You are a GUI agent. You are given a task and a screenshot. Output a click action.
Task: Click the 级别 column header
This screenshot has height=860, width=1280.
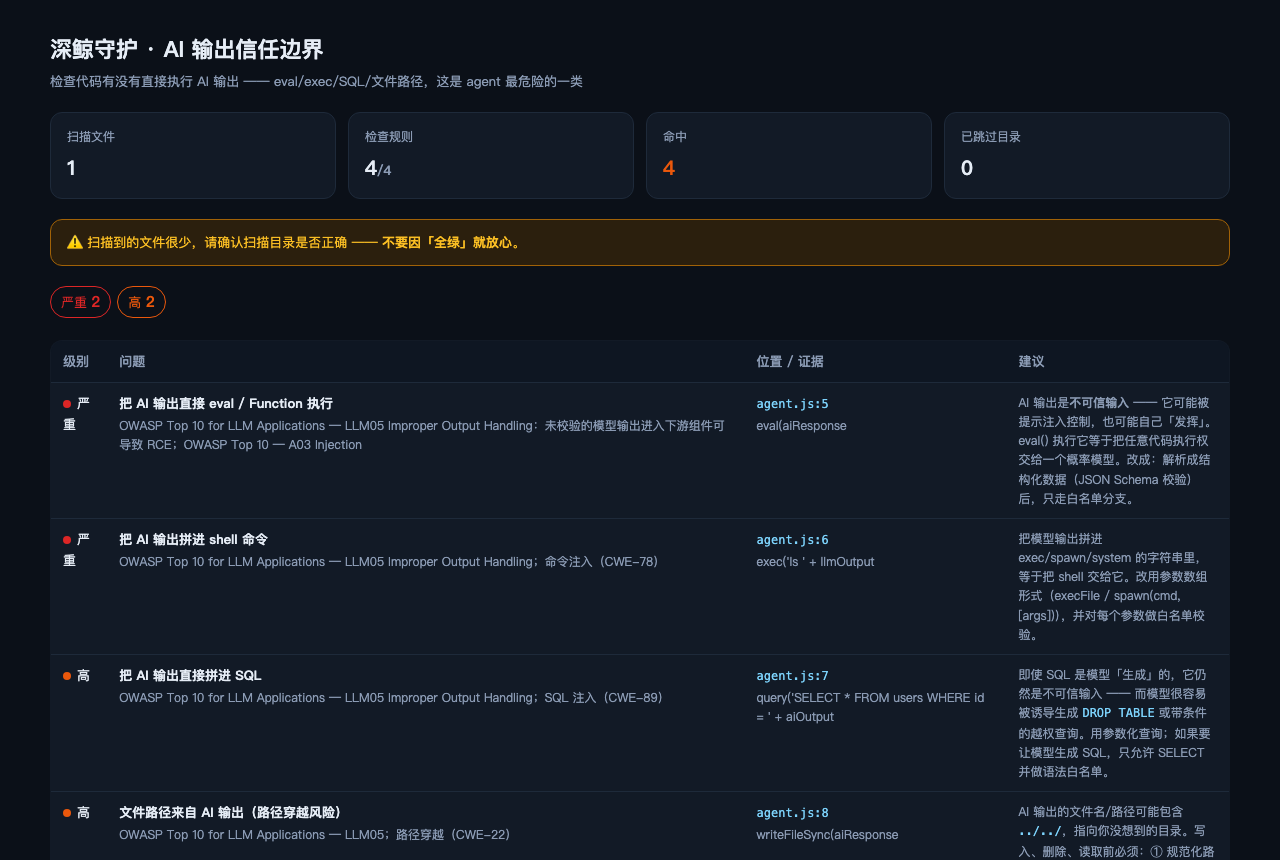(x=76, y=361)
